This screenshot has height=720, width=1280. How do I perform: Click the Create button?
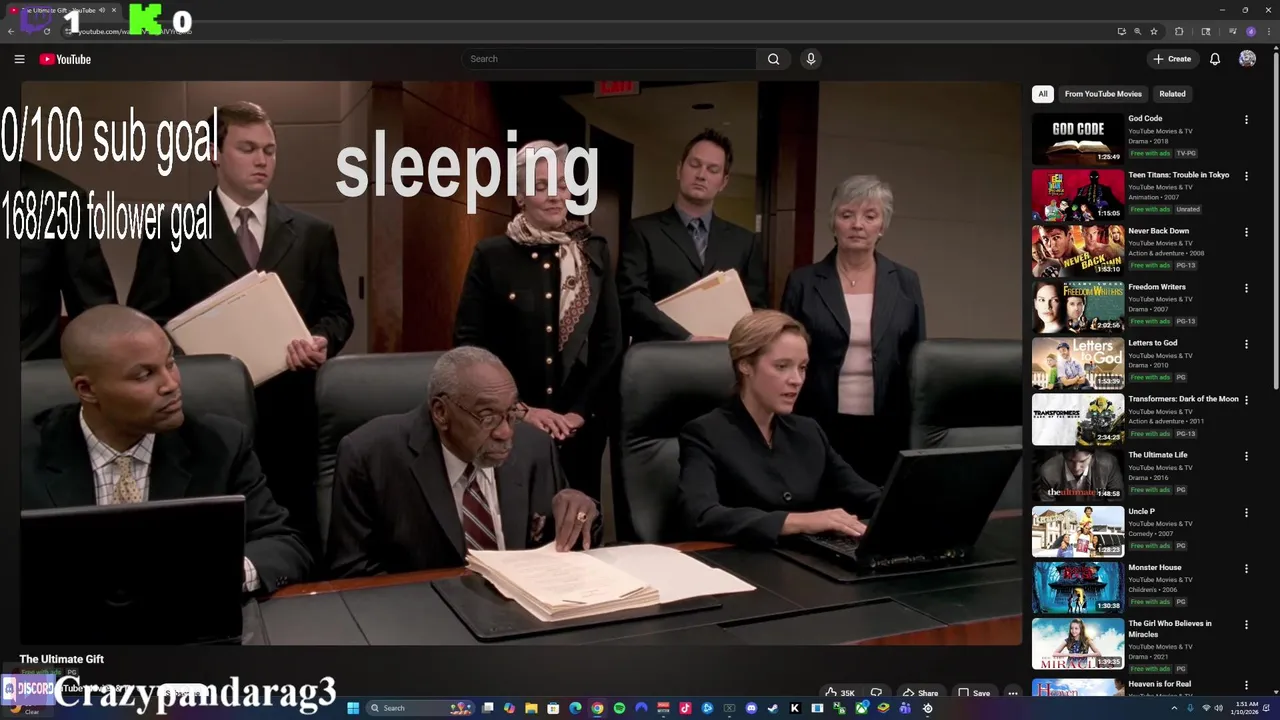coord(1172,59)
